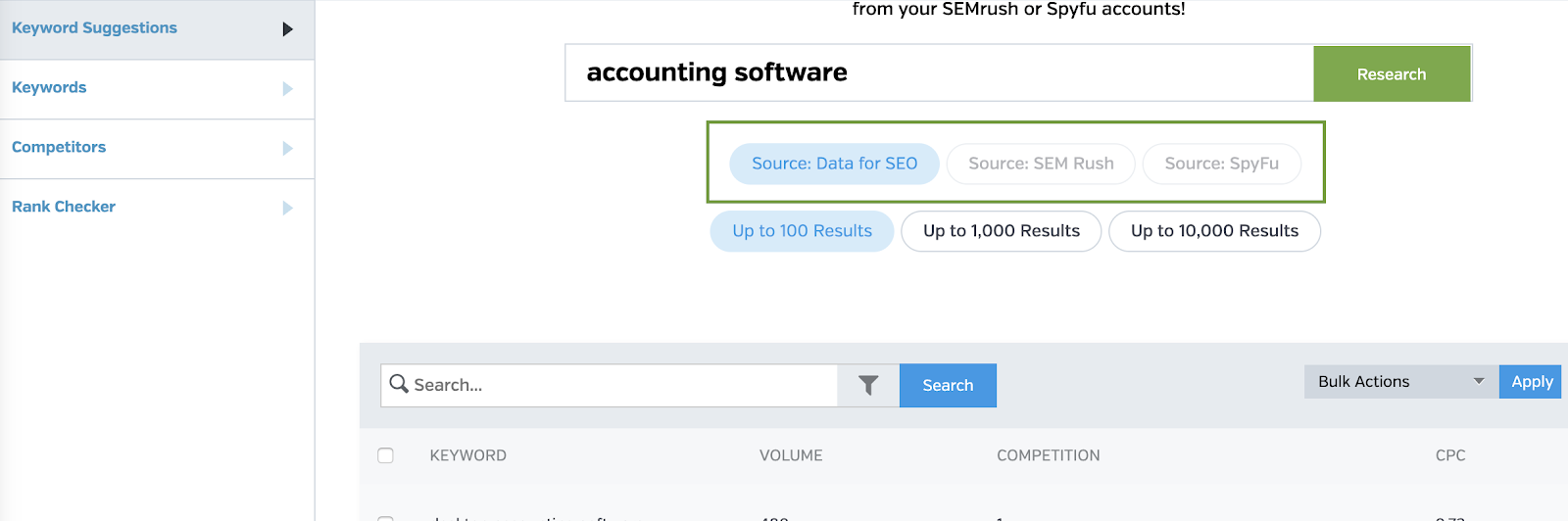Image resolution: width=1568 pixels, height=521 pixels.
Task: Click the accounting software keyword field
Action: tap(939, 72)
